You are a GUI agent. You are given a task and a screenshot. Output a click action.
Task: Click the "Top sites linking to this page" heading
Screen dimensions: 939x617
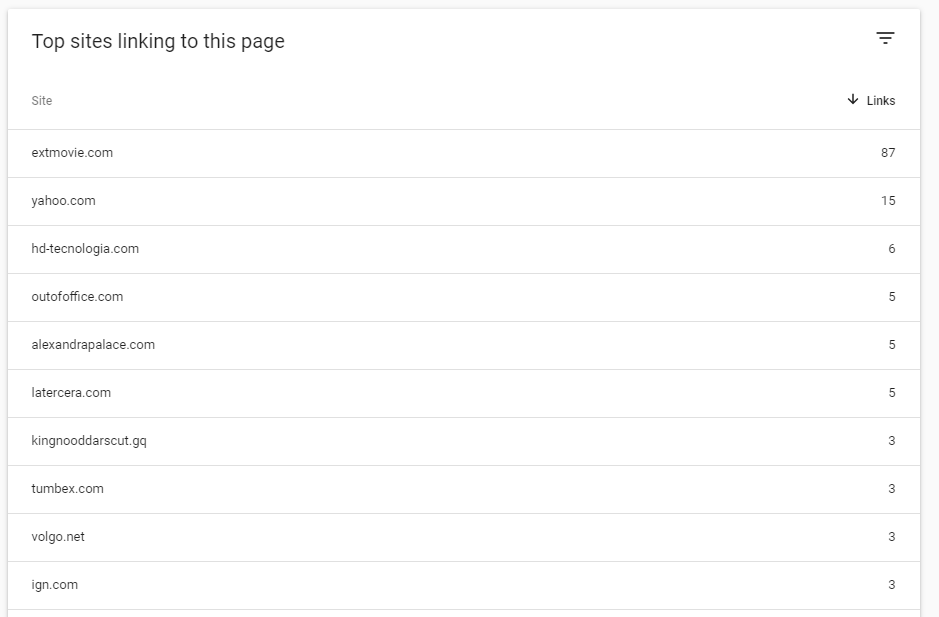click(158, 41)
